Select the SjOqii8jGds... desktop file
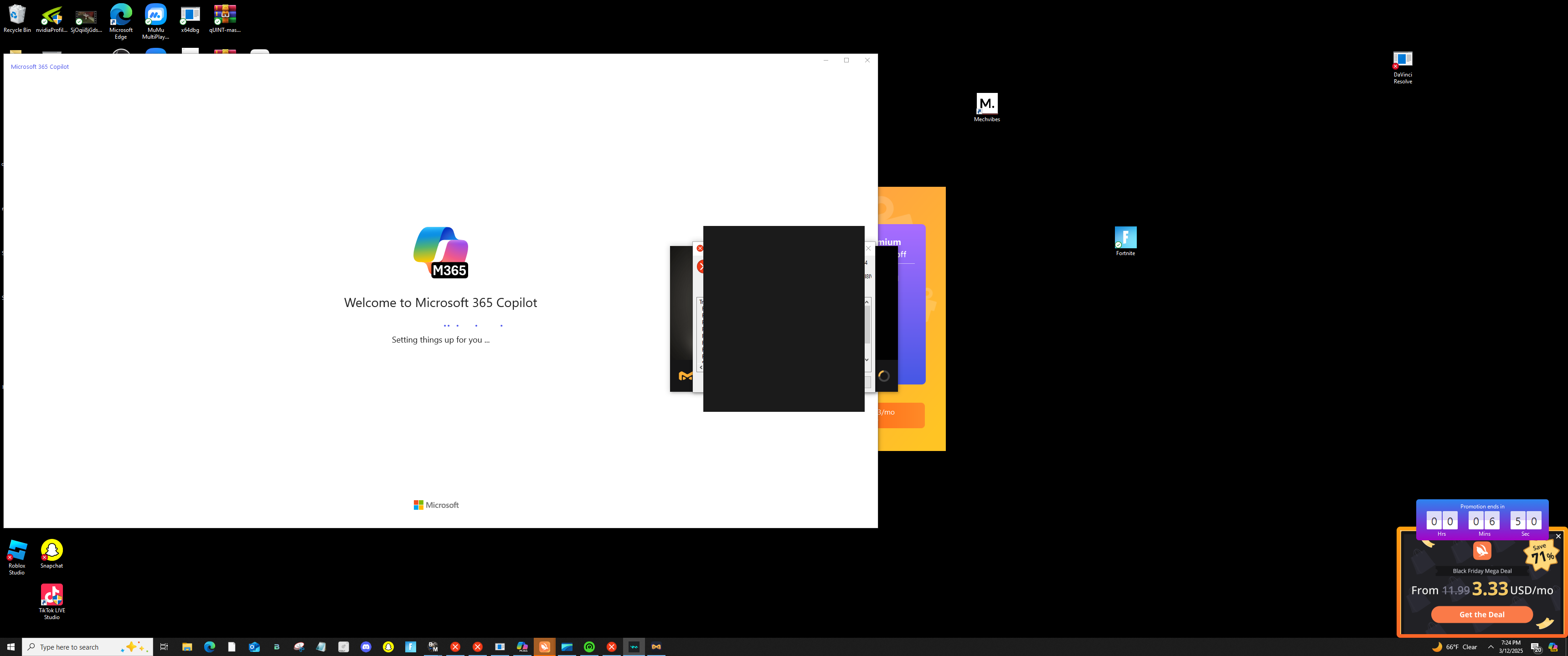This screenshot has height=656, width=1568. point(86,19)
